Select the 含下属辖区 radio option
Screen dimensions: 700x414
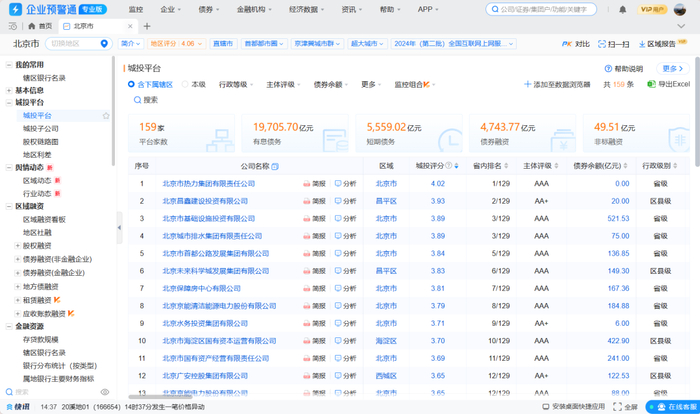(x=131, y=85)
